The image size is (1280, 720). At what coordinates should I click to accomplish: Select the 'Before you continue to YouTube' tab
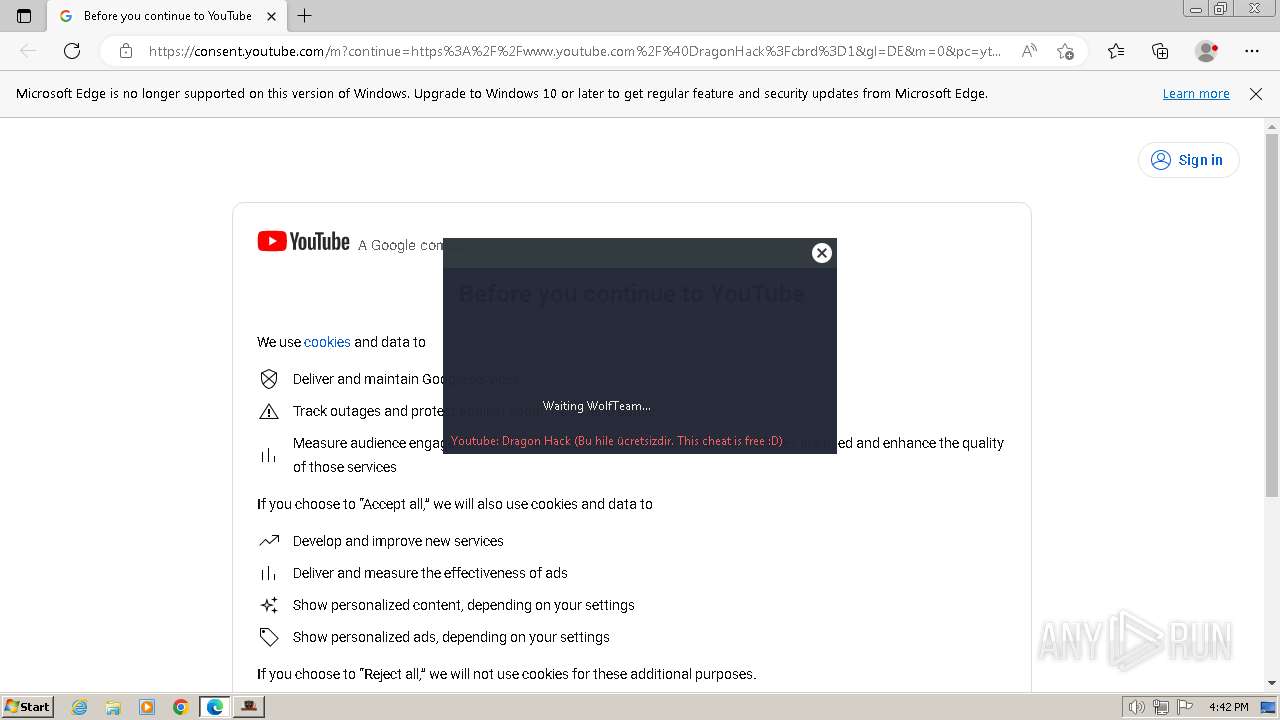tap(167, 16)
